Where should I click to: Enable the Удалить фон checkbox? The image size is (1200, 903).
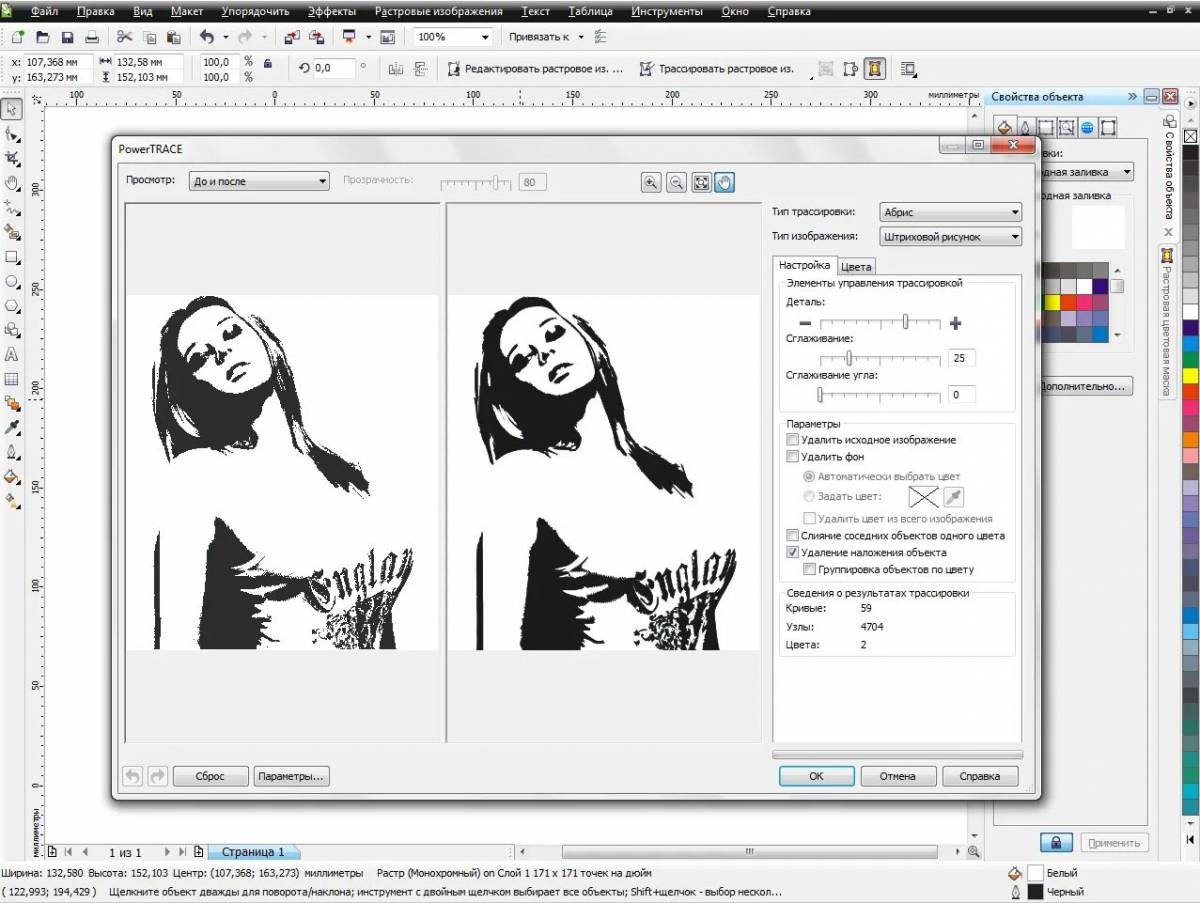pos(792,456)
